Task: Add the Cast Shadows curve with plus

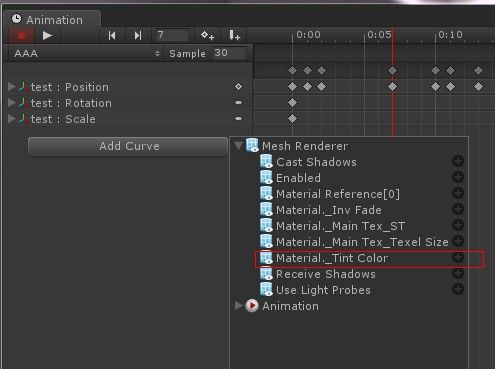Action: 458,161
